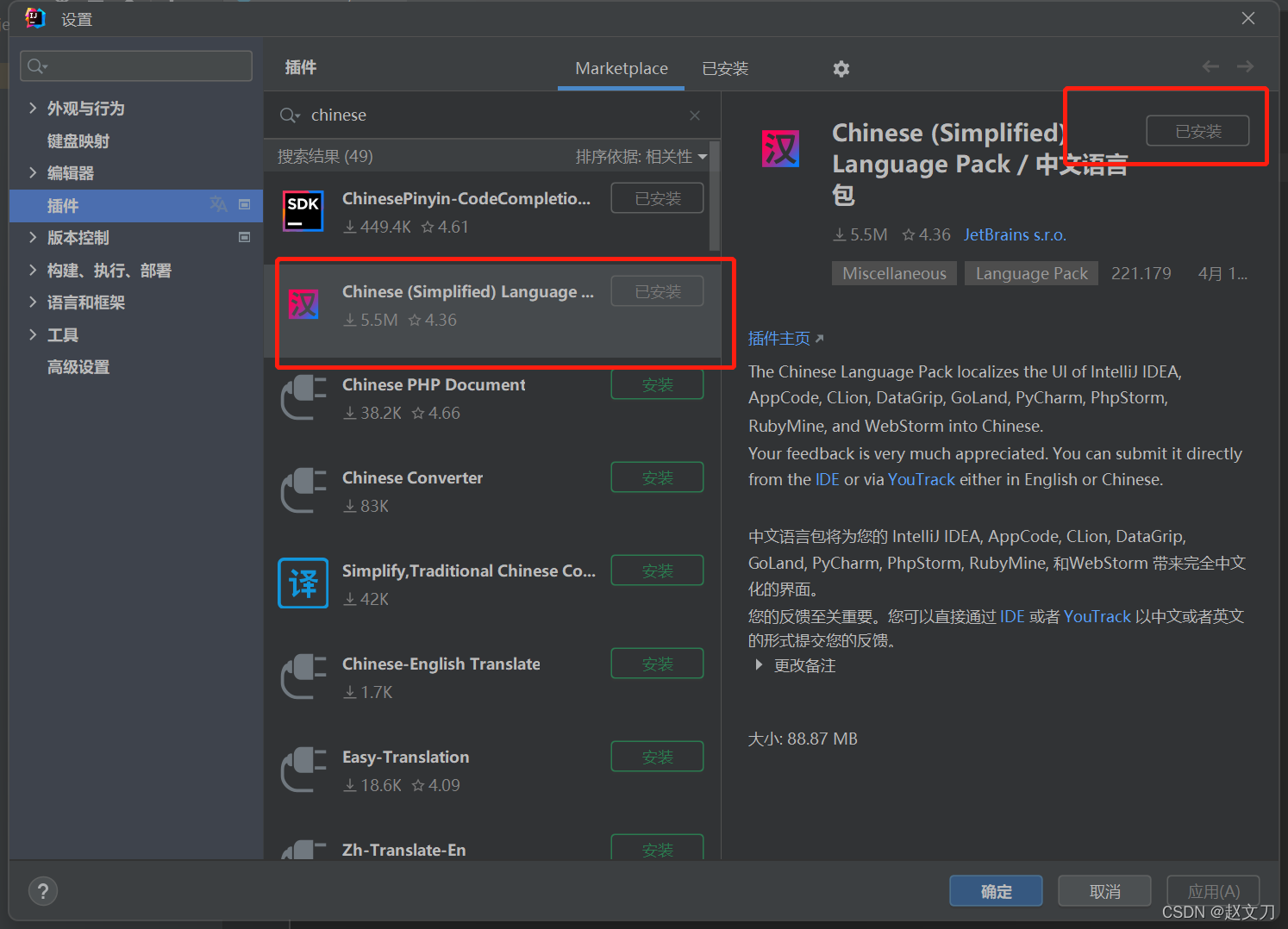Click the Chinese-English Translate plug icon
The height and width of the screenshot is (929, 1288).
pyautogui.click(x=303, y=676)
